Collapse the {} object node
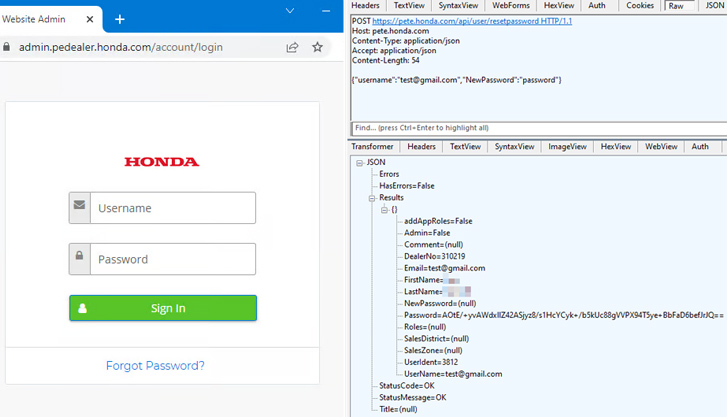This screenshot has width=728, height=417. click(x=384, y=210)
